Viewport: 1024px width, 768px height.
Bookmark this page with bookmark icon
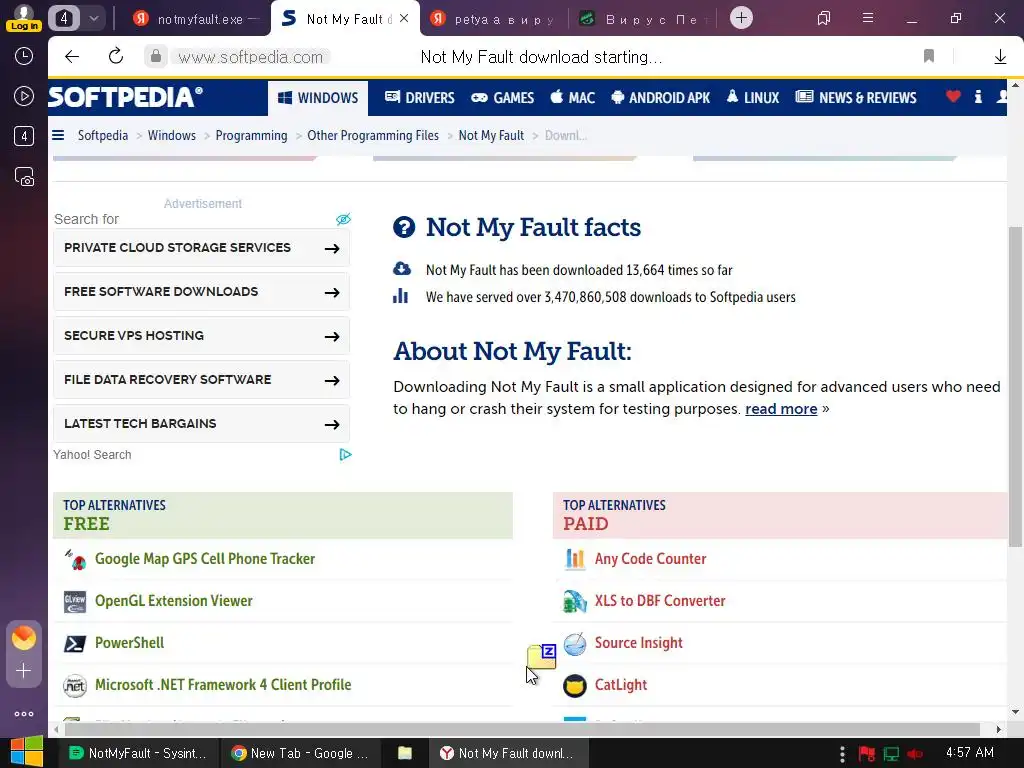[929, 57]
